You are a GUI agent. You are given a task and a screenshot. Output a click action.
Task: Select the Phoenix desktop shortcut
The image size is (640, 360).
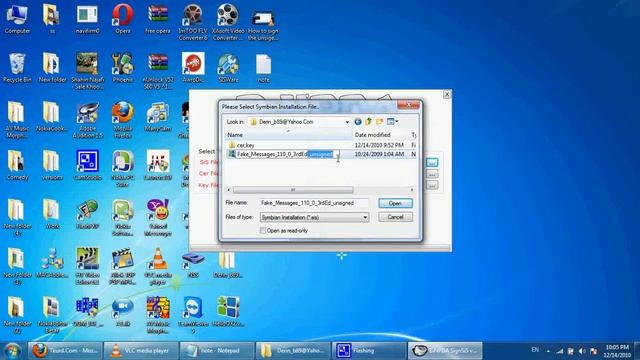click(x=122, y=68)
